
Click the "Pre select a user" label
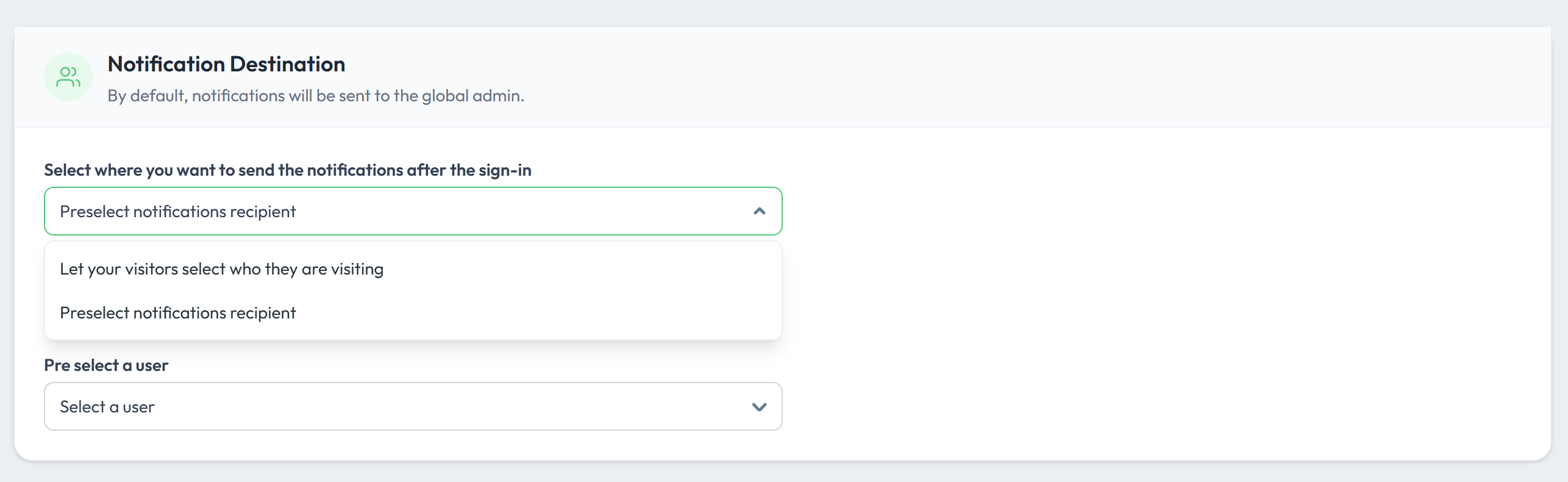click(x=106, y=365)
